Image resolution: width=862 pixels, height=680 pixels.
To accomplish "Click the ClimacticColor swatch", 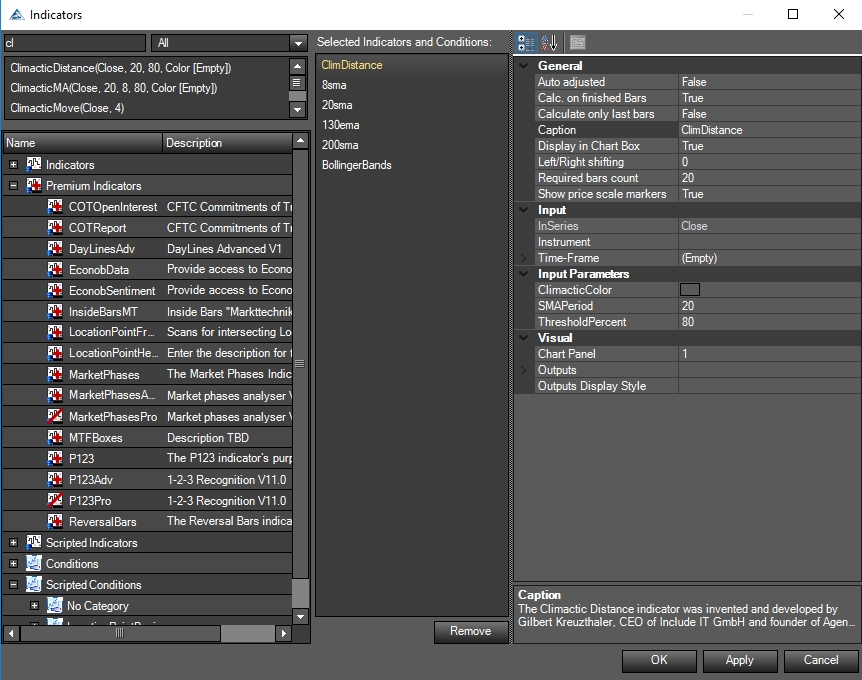I will (690, 290).
